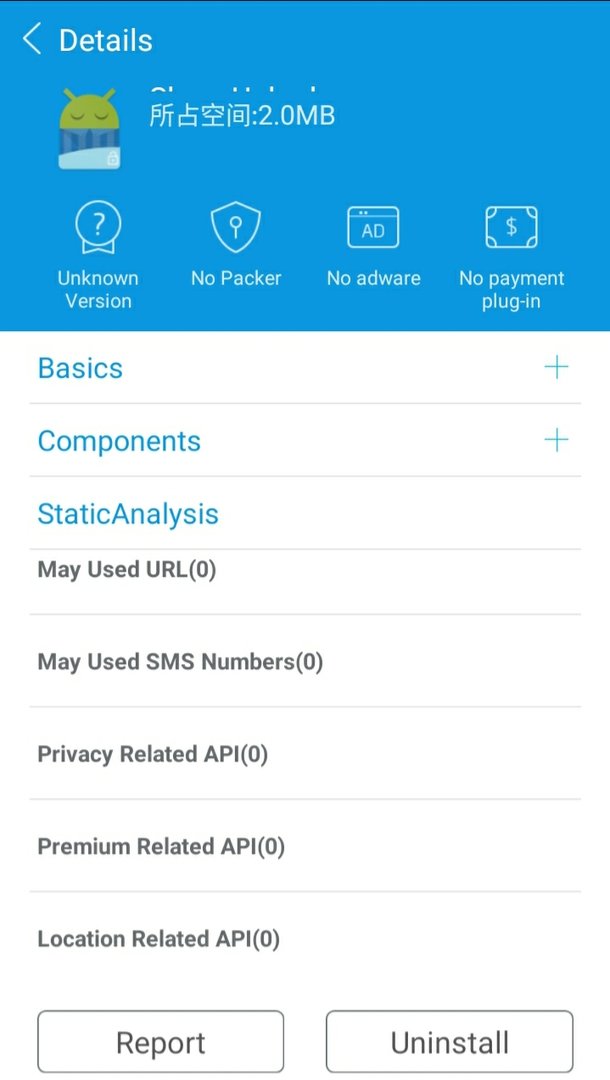
Task: Open Premium Related API(0) entry
Action: point(305,846)
